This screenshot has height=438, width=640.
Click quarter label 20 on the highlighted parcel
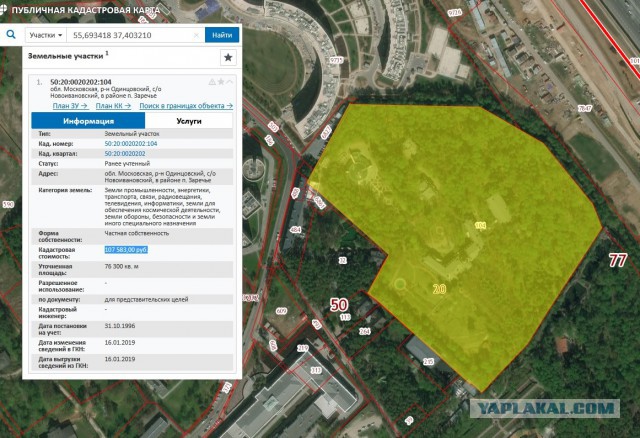[x=439, y=289]
